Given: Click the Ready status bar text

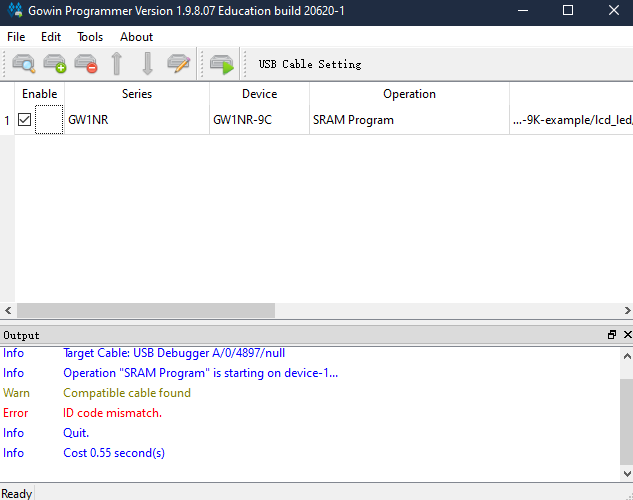Looking at the screenshot, I should click(17, 493).
